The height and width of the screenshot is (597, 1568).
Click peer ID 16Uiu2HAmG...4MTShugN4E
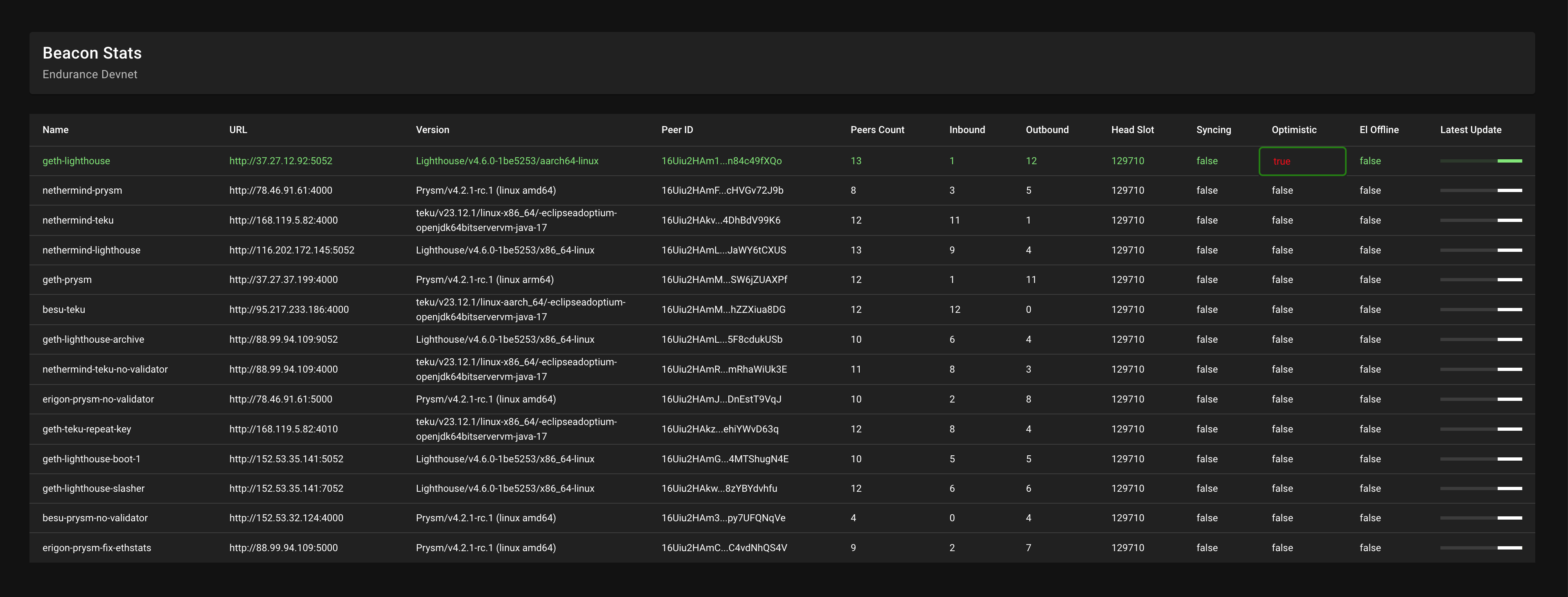pos(725,459)
